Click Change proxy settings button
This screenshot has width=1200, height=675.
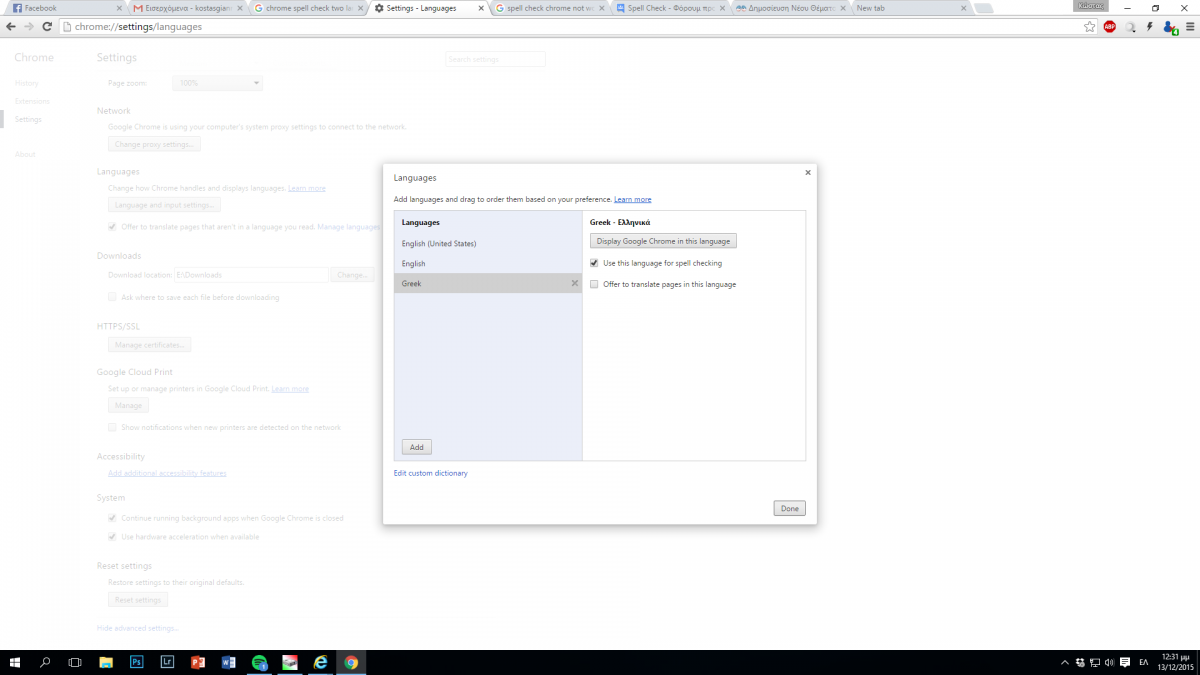(x=154, y=144)
